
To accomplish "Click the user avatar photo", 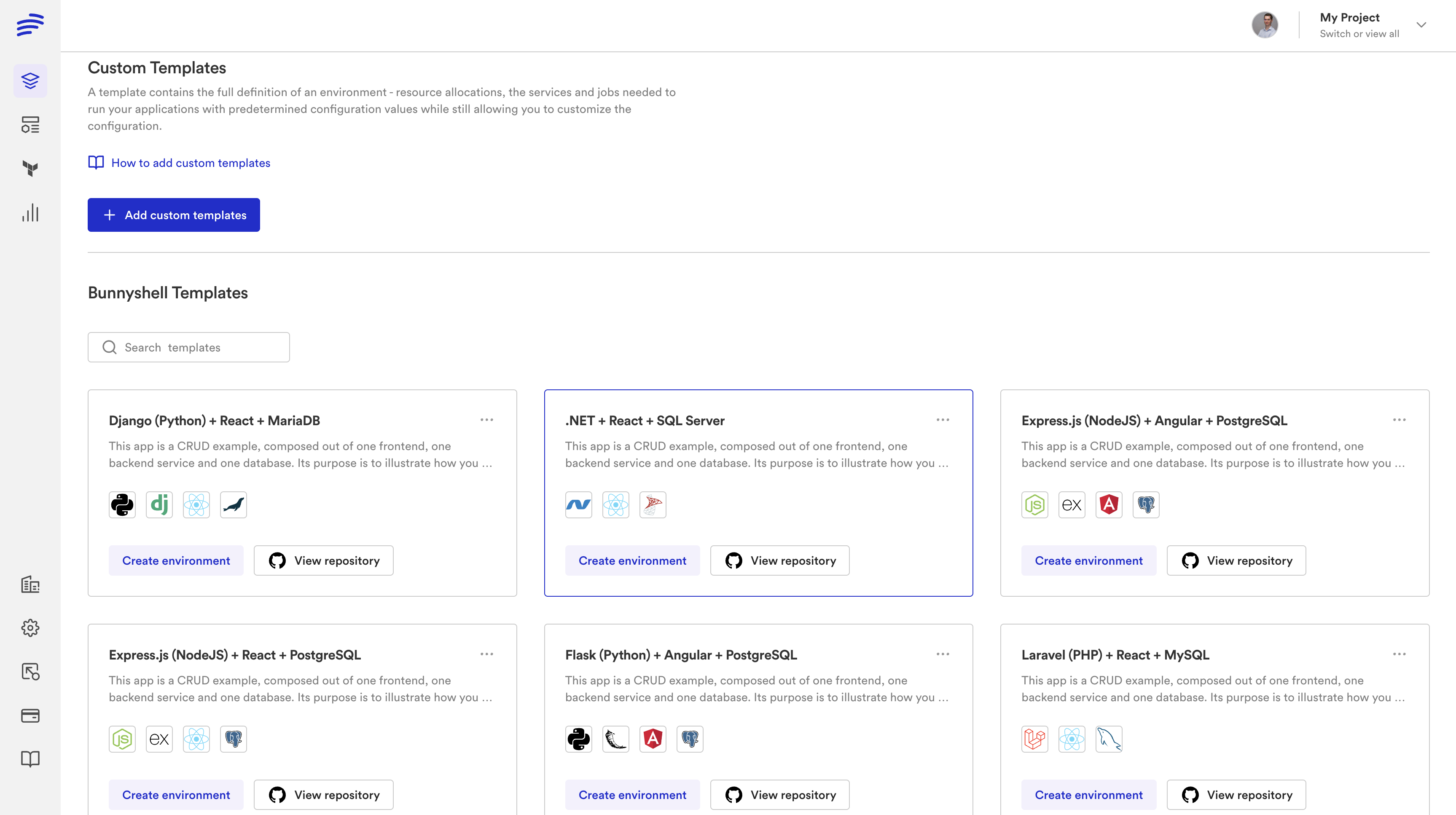I will click(x=1265, y=25).
